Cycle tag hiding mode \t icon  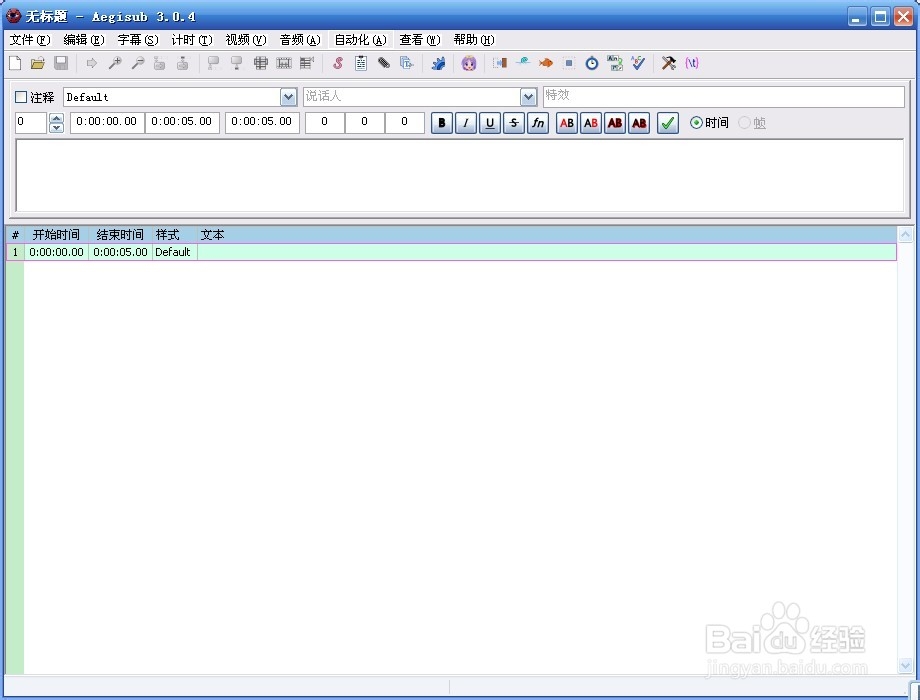tap(692, 63)
